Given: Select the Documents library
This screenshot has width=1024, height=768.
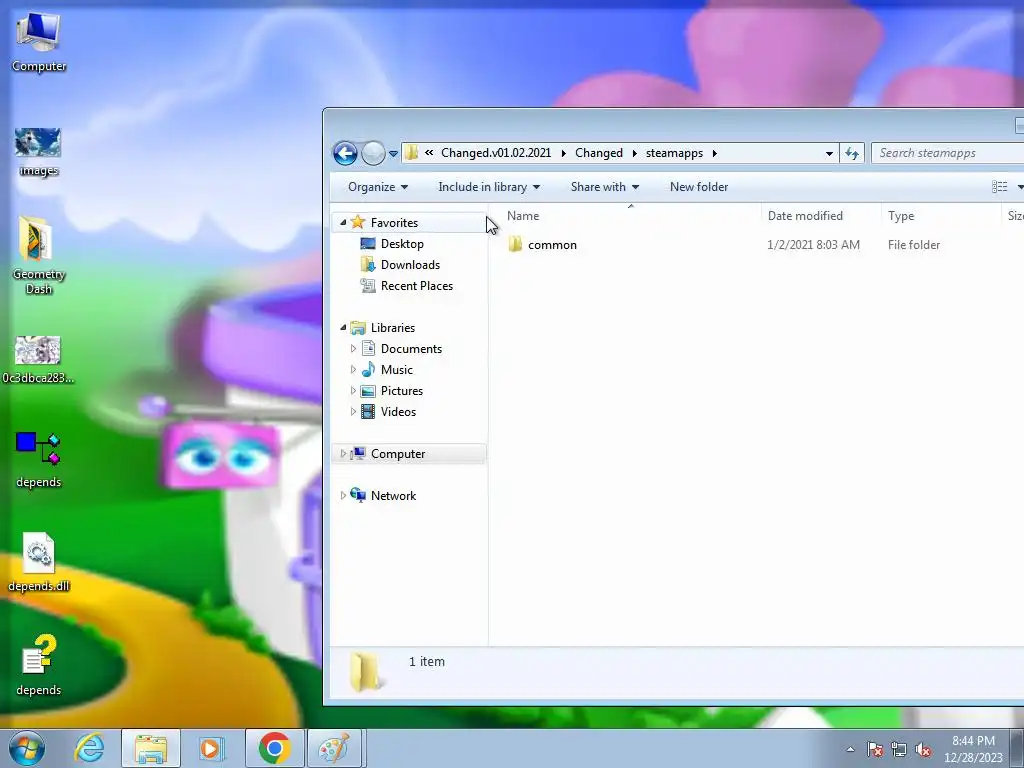Looking at the screenshot, I should (x=411, y=349).
